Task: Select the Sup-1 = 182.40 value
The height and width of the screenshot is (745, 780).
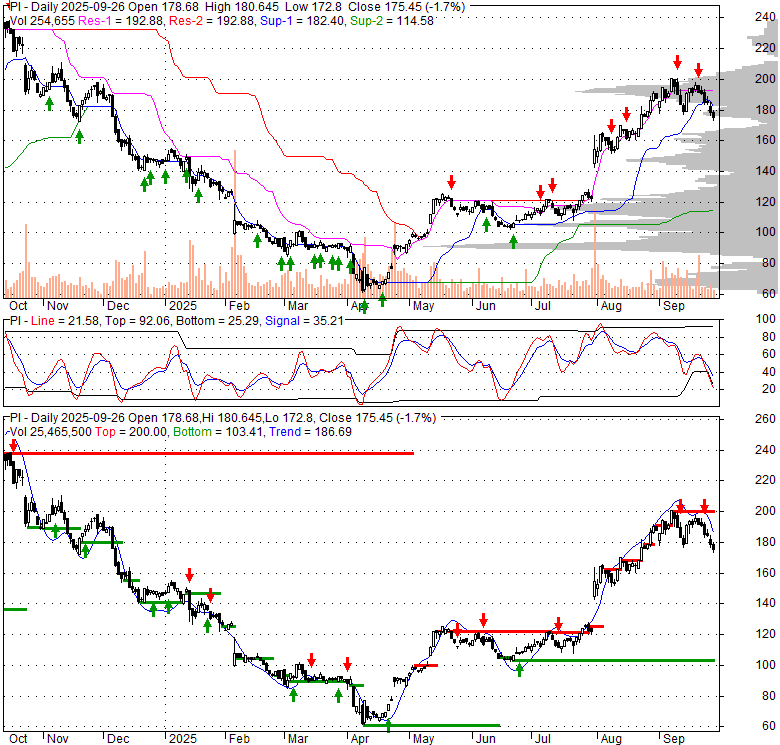Action: coord(303,21)
